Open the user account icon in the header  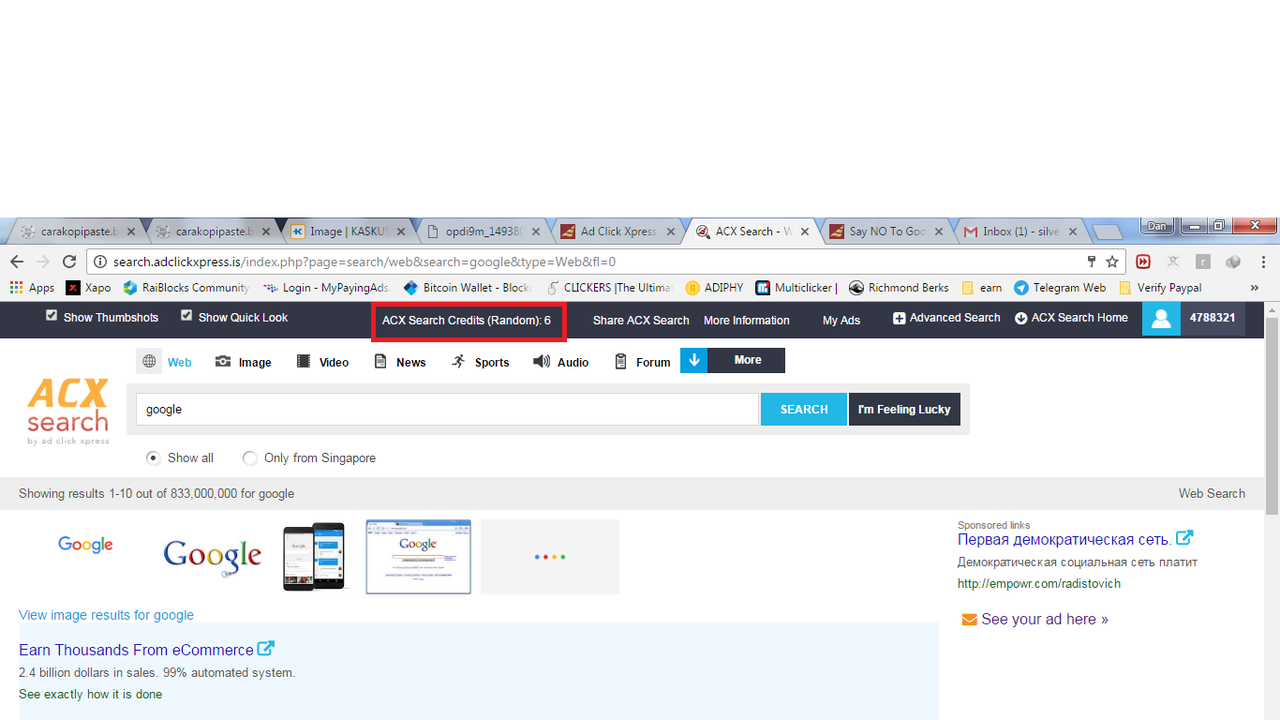pos(1161,318)
